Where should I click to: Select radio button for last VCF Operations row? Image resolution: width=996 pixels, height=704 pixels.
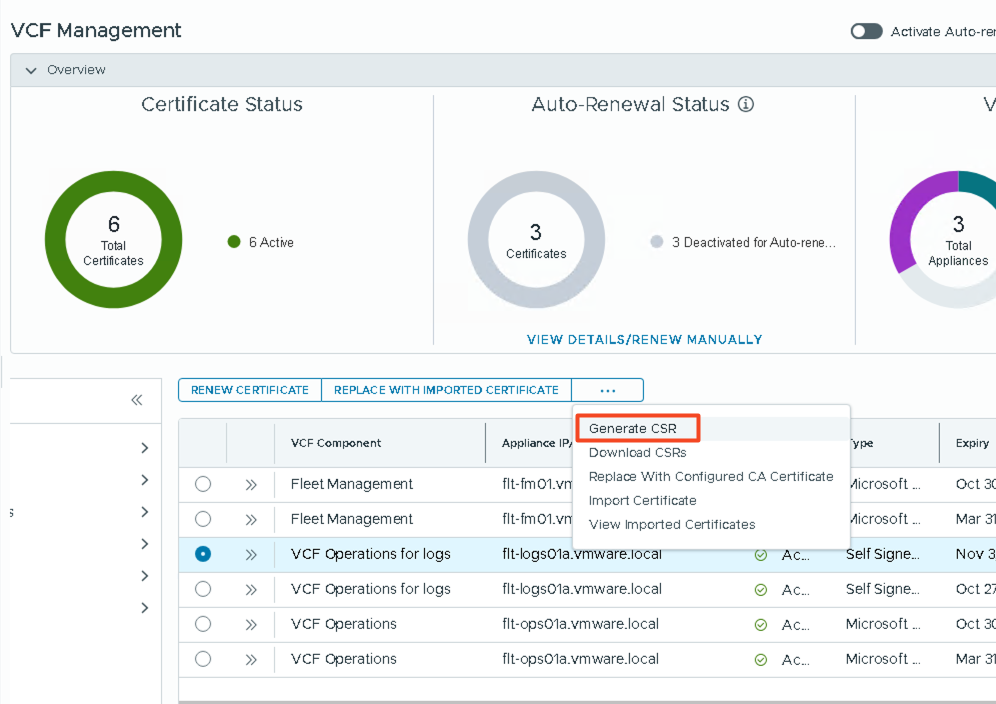click(203, 659)
